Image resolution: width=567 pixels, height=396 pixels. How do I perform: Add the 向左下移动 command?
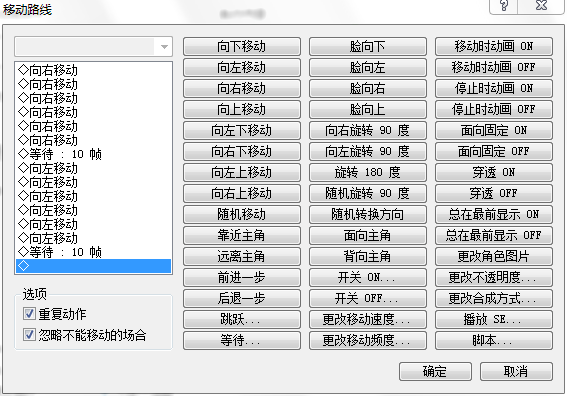[x=242, y=130]
